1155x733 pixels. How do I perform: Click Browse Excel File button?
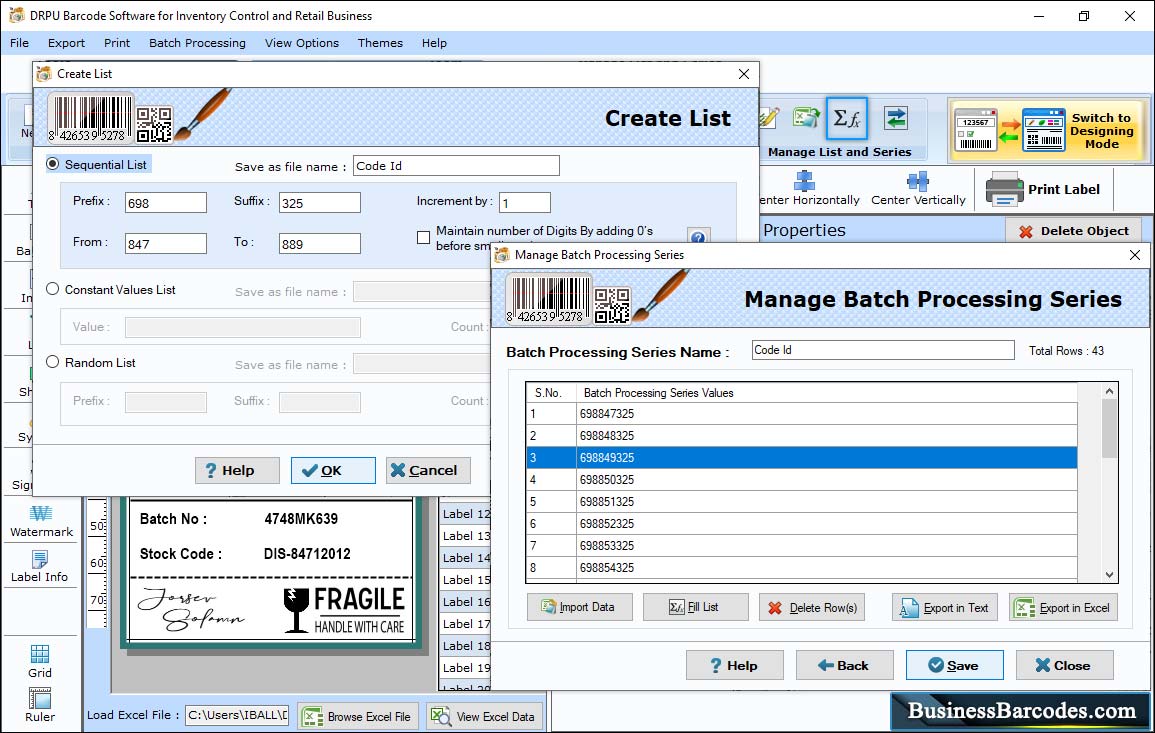click(x=358, y=717)
